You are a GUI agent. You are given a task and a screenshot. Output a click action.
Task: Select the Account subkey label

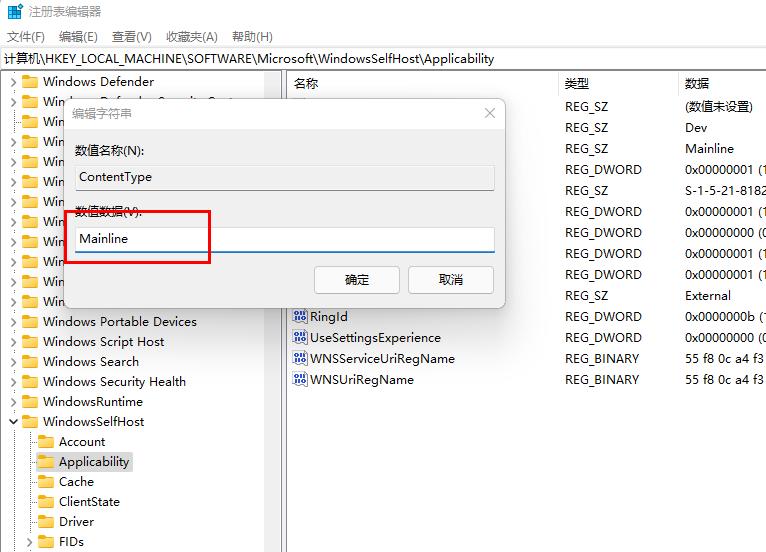click(82, 442)
